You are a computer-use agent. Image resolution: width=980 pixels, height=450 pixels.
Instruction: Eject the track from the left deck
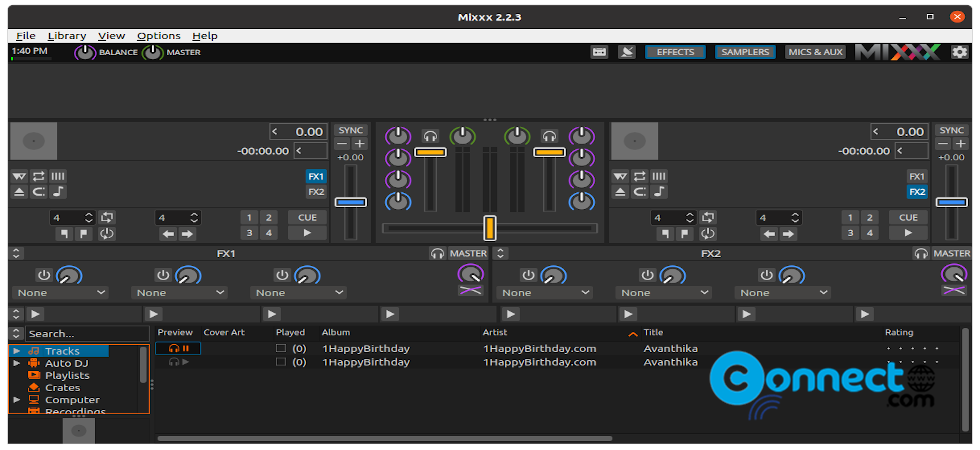pyautogui.click(x=19, y=192)
